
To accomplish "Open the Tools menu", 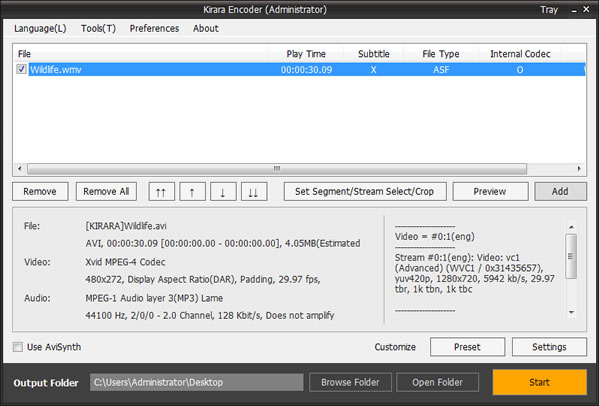I will tap(98, 29).
